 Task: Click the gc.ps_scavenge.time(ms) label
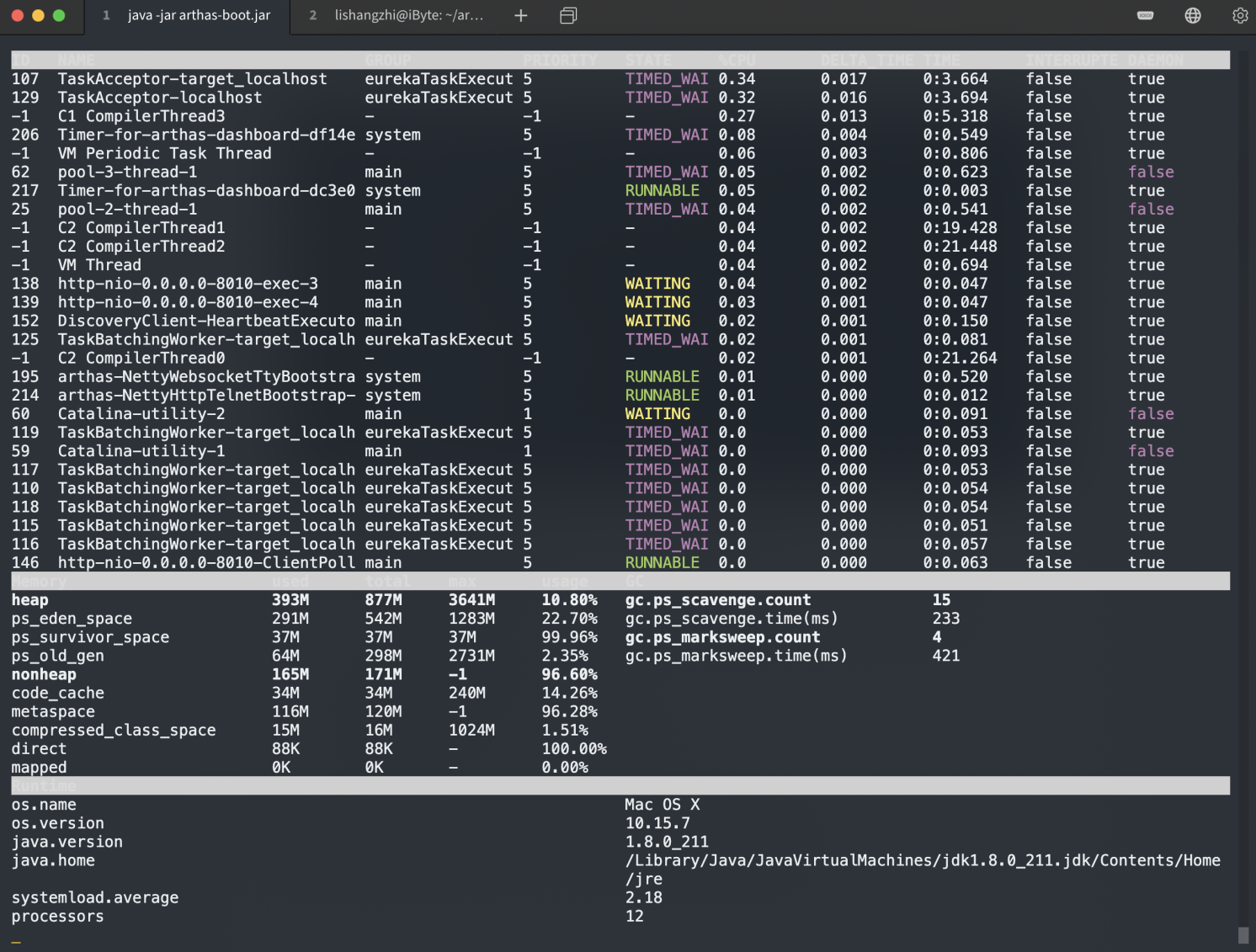click(x=732, y=619)
